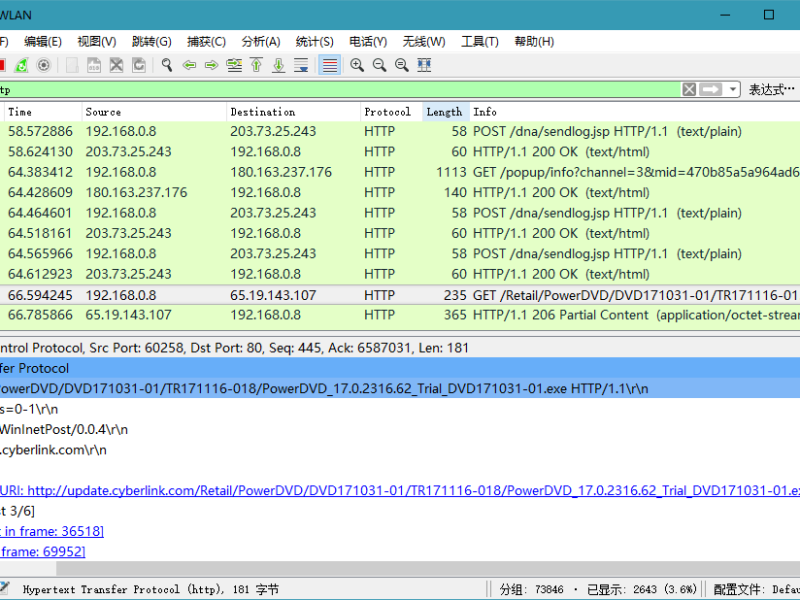
Task: Open display filter history dropdown arrow
Action: pyautogui.click(x=733, y=90)
